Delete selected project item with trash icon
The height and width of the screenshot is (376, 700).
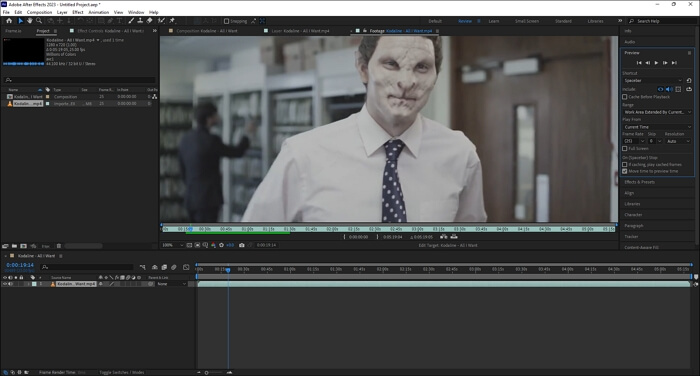pyautogui.click(x=58, y=246)
